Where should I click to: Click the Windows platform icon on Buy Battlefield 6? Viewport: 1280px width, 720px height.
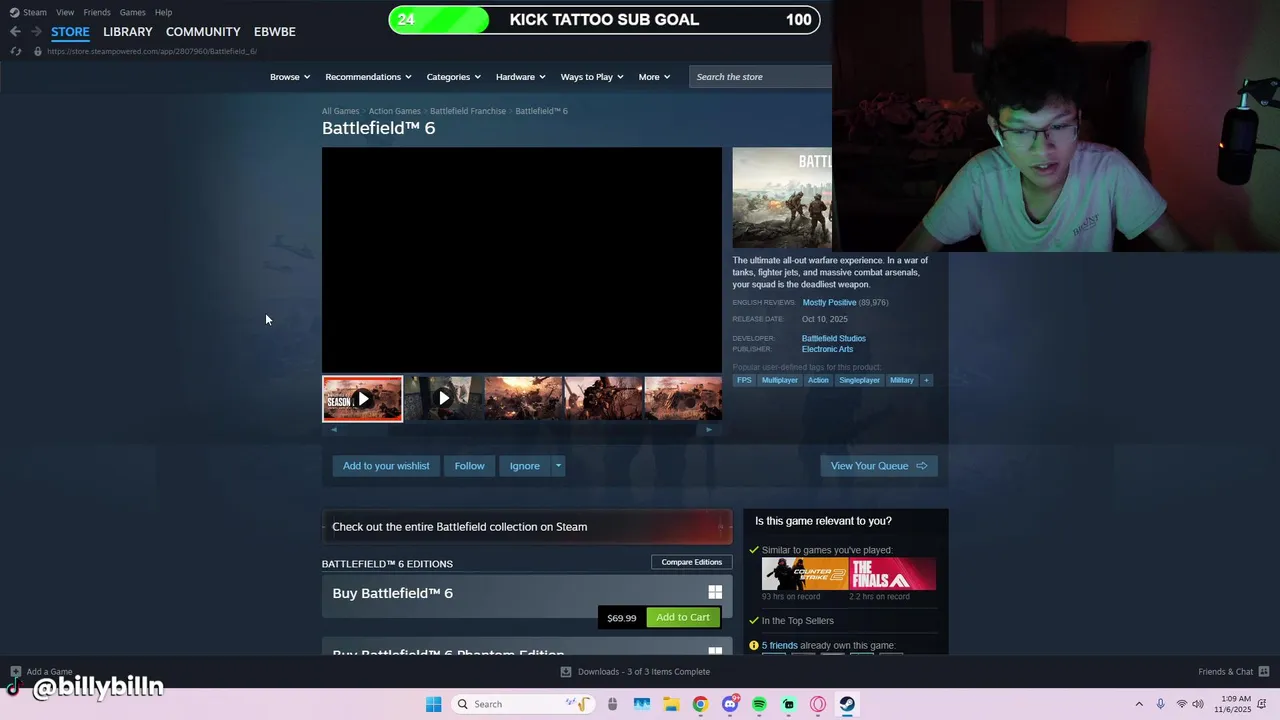coord(715,592)
